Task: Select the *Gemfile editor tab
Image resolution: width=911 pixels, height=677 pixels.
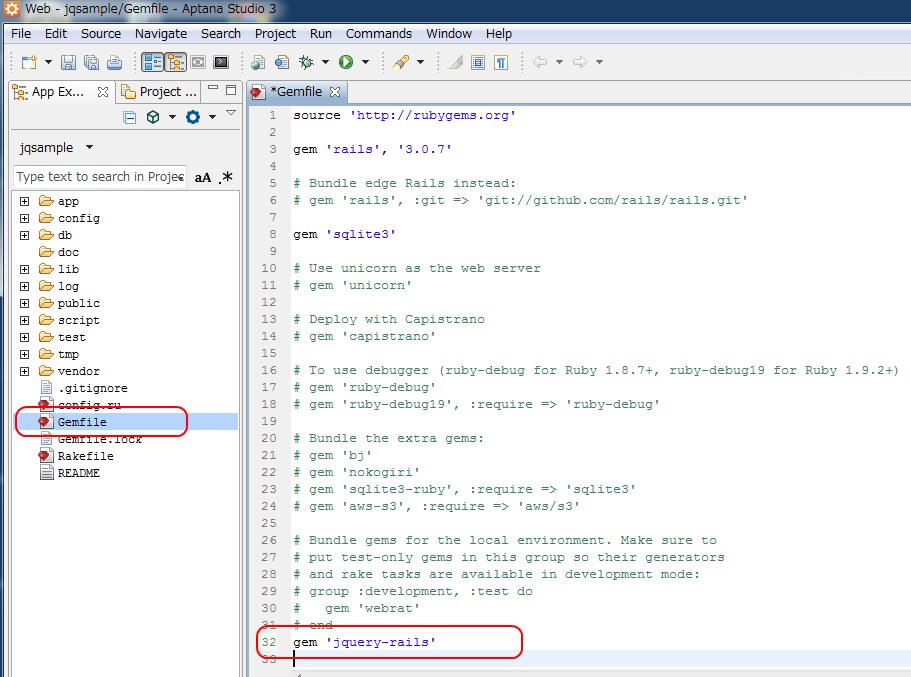Action: [x=296, y=92]
